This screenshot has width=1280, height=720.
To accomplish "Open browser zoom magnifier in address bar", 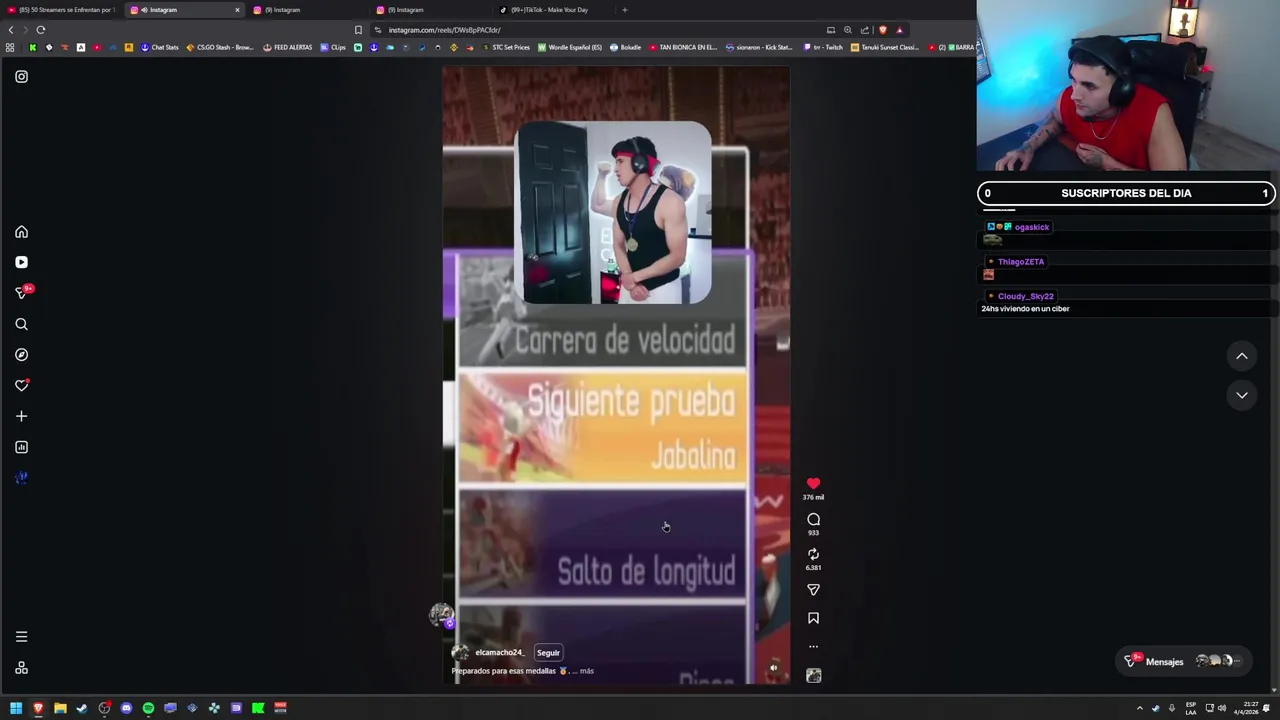I will coord(847,30).
